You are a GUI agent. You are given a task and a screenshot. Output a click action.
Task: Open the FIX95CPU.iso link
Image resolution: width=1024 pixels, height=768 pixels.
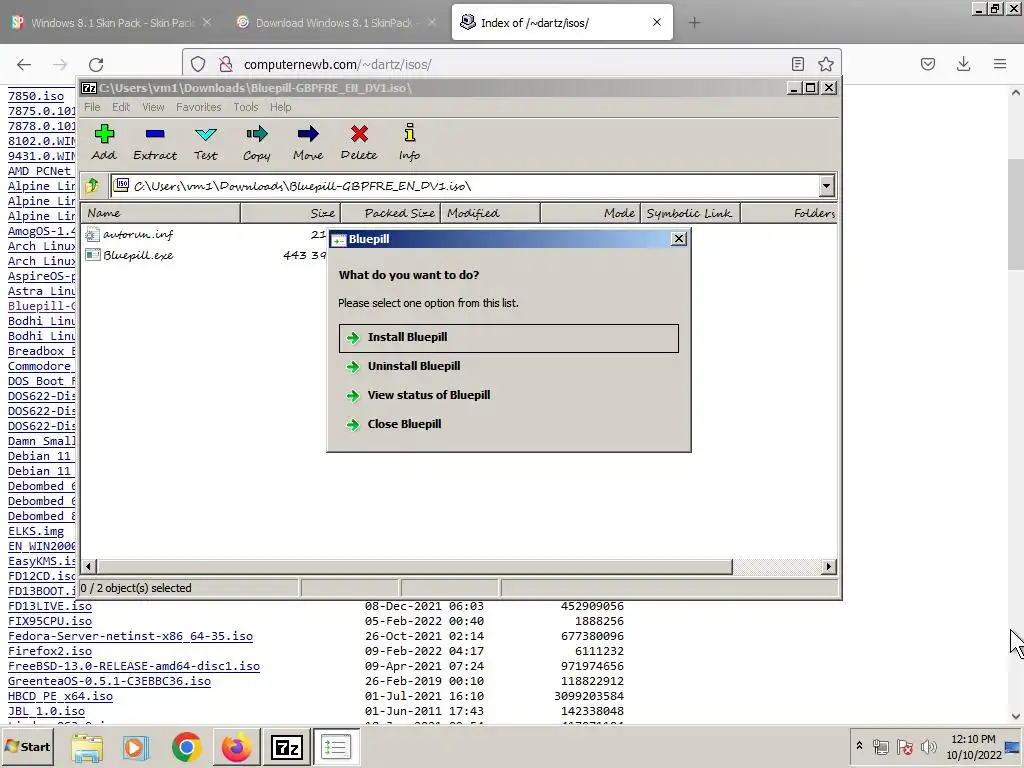50,622
